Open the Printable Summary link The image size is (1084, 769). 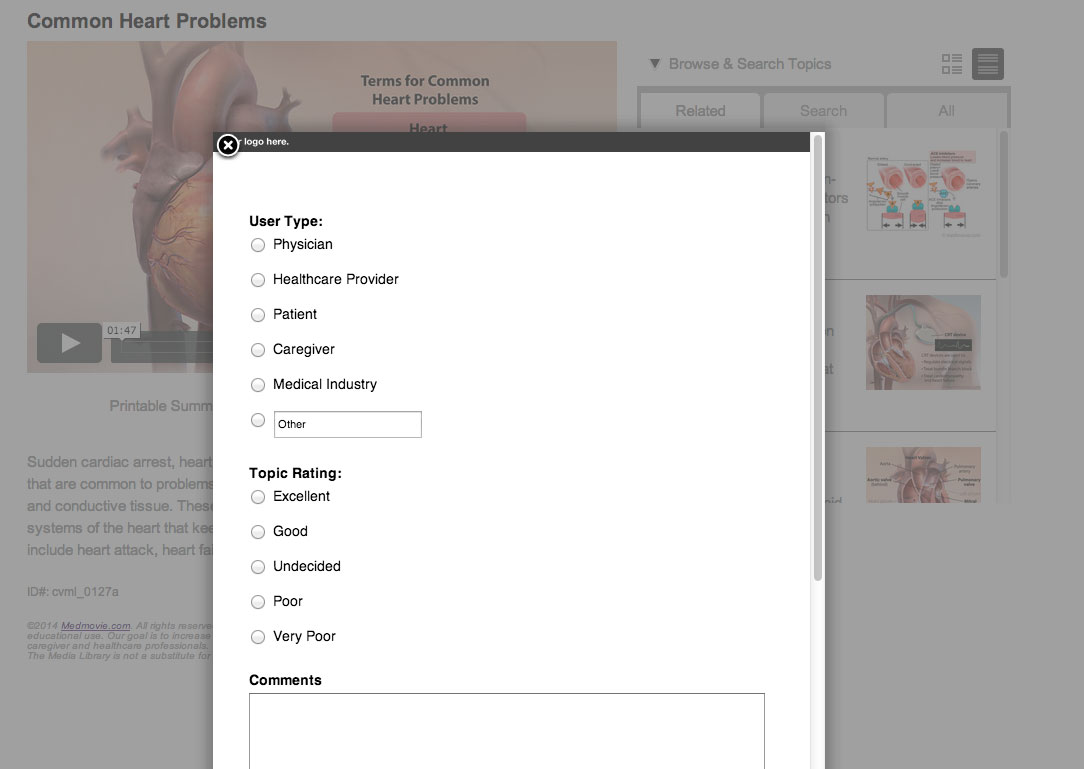(160, 406)
